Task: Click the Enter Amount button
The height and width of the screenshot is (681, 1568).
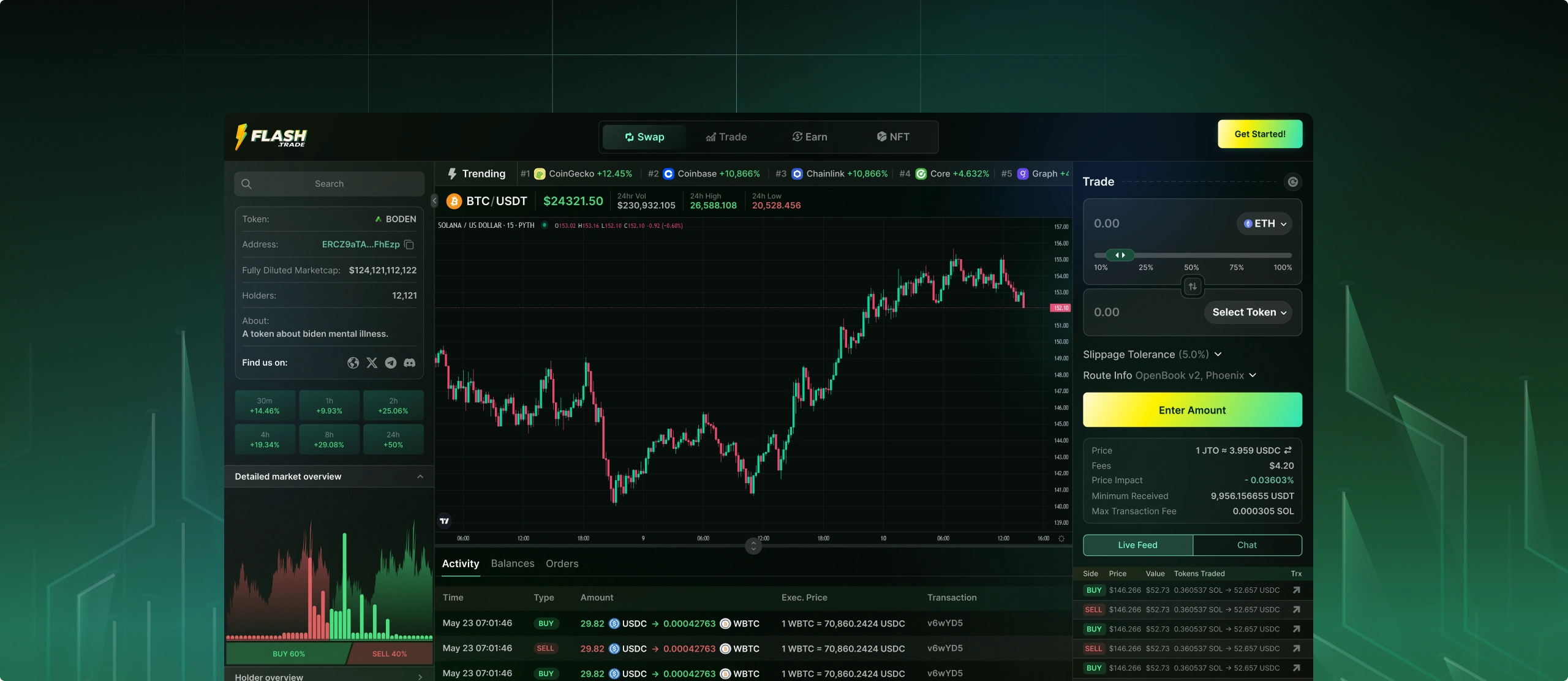Action: [1192, 410]
